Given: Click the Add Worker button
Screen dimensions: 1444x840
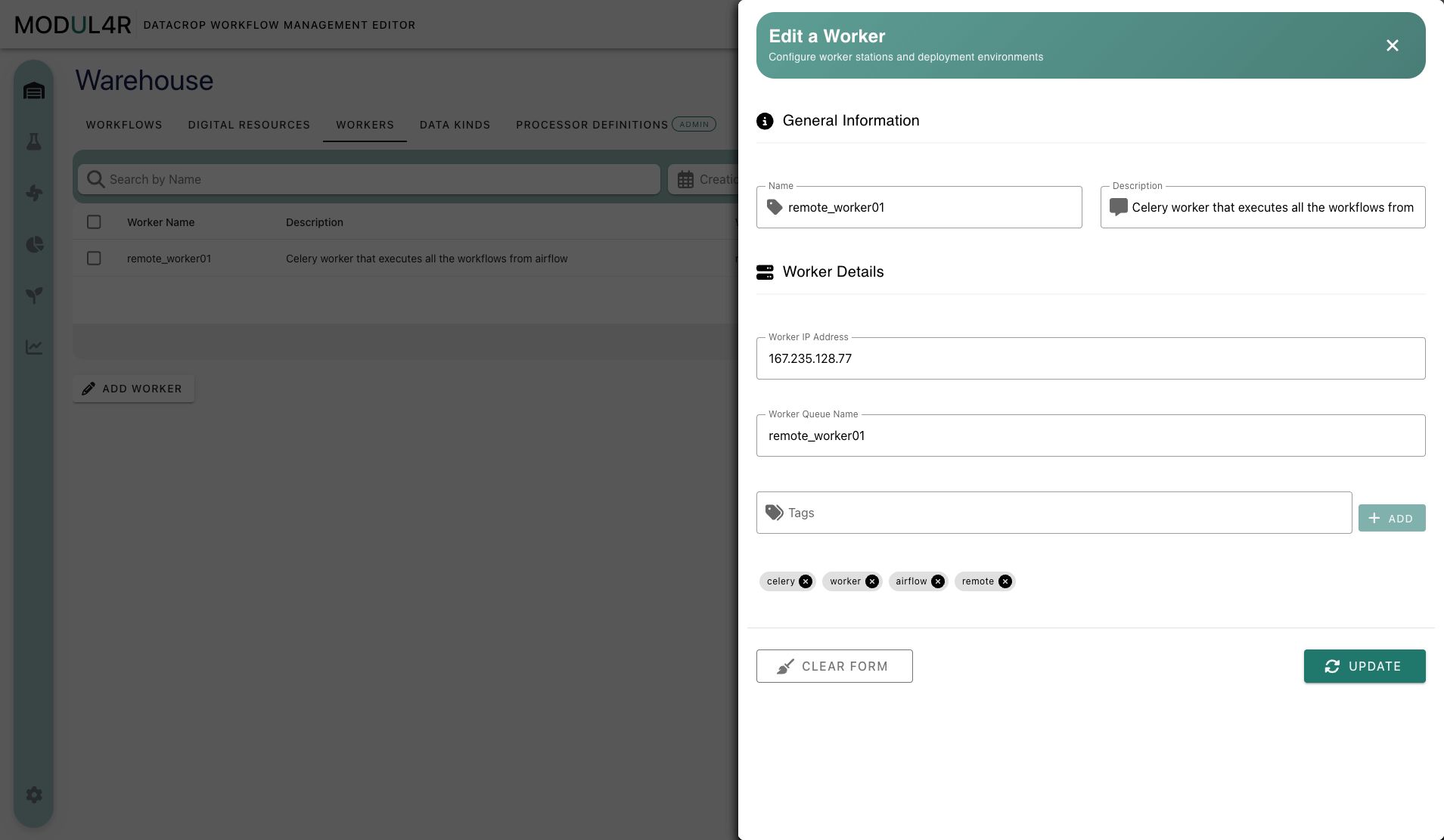Looking at the screenshot, I should pos(134,389).
